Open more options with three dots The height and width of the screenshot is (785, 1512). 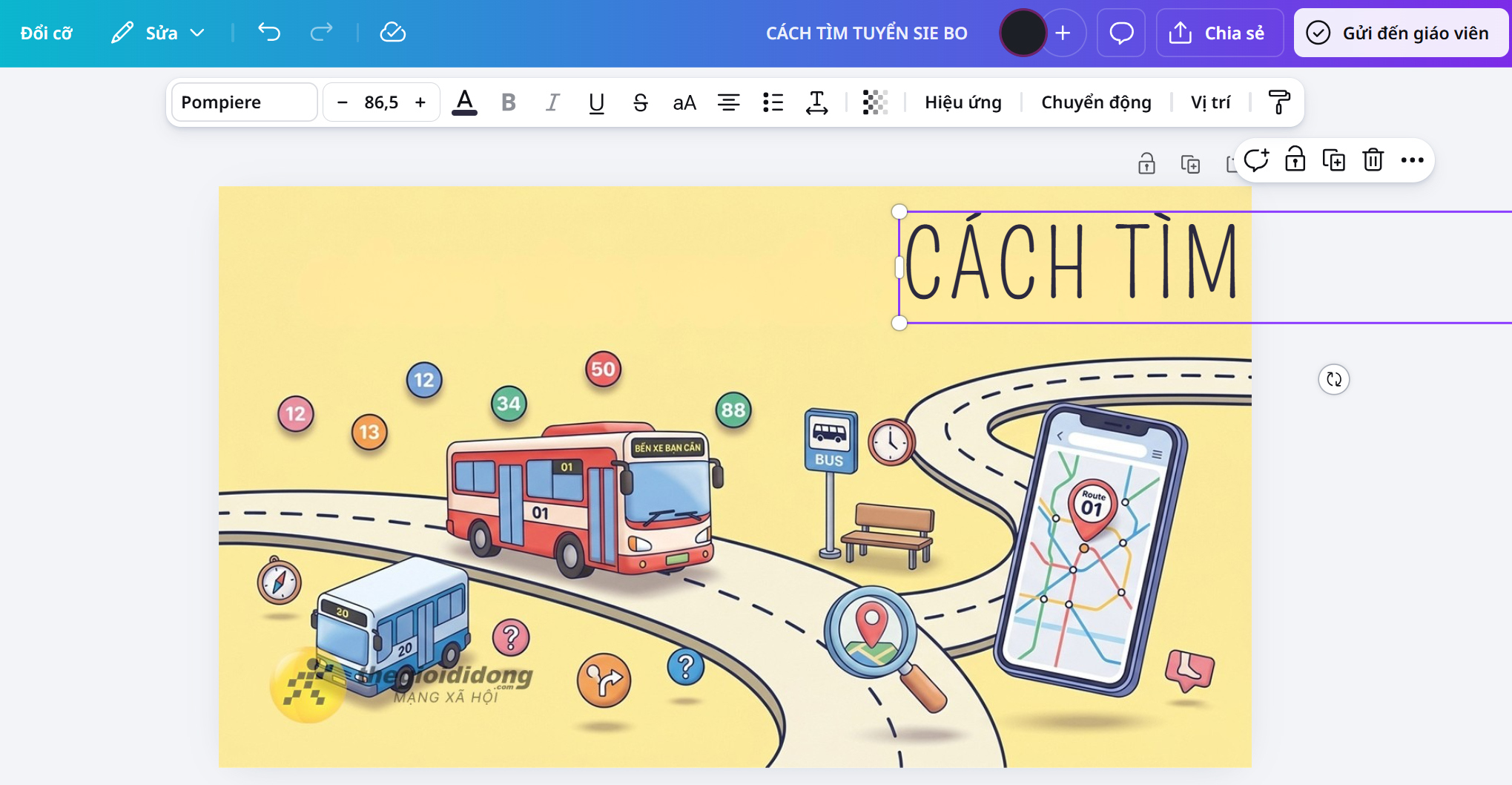tap(1412, 160)
